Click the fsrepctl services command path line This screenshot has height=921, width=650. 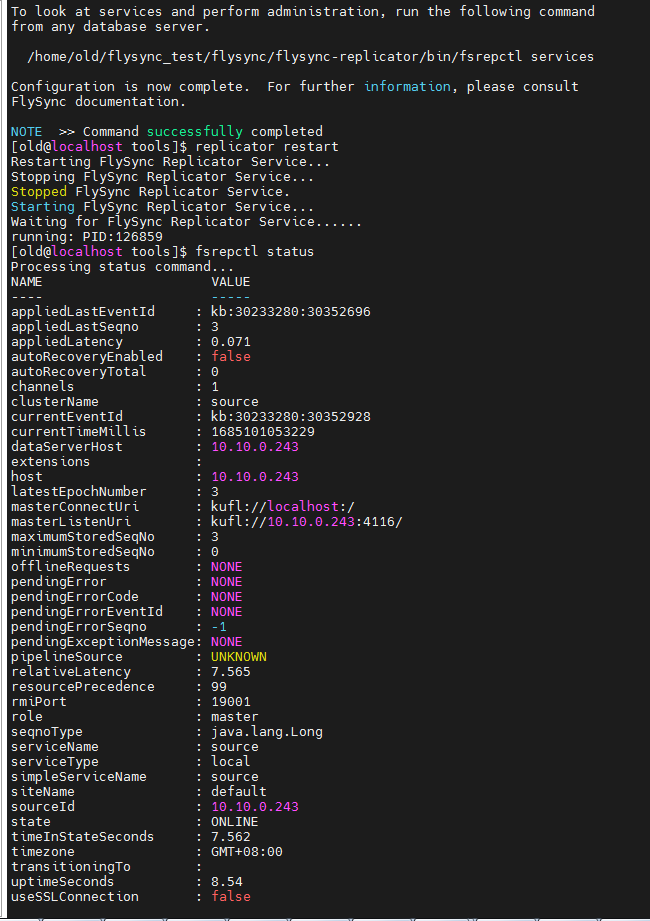click(x=310, y=57)
